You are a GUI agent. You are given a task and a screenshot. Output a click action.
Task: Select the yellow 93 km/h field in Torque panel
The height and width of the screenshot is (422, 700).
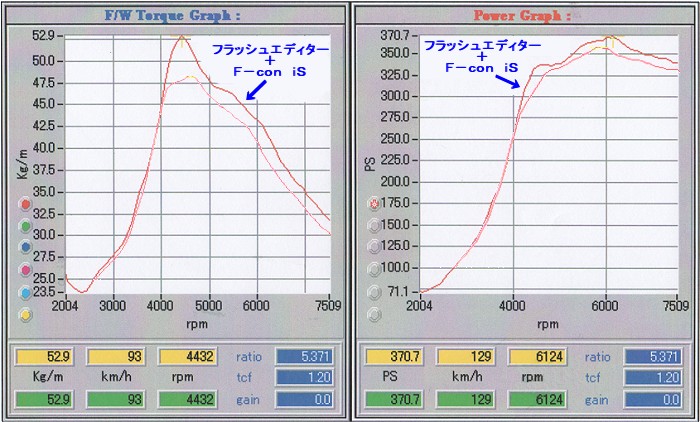click(116, 357)
